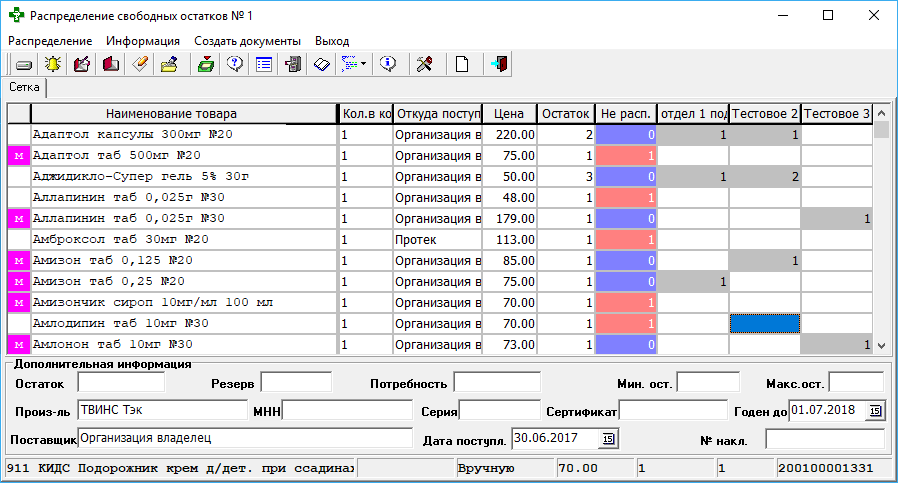Click the blank white page icon
The width and height of the screenshot is (898, 483).
[462, 64]
